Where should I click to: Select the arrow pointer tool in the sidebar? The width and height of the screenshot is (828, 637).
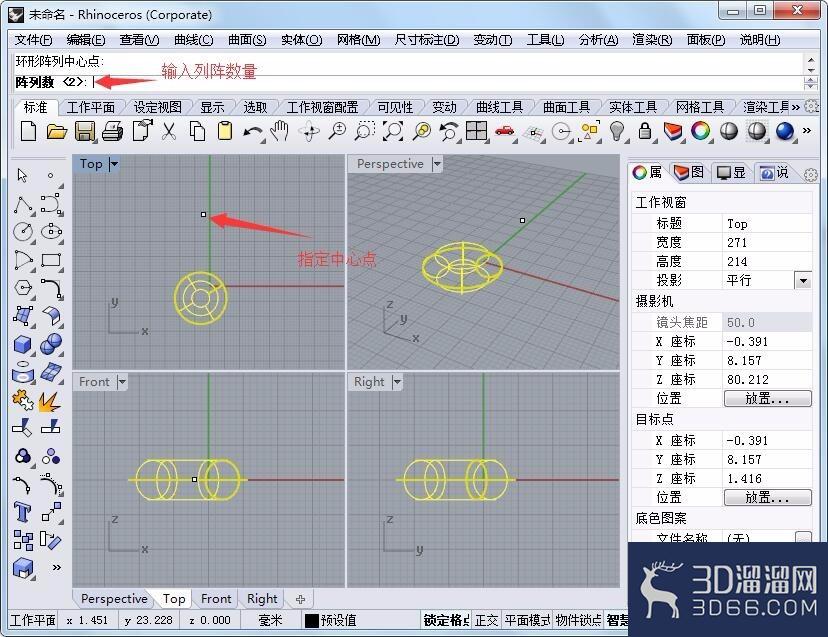coord(22,175)
